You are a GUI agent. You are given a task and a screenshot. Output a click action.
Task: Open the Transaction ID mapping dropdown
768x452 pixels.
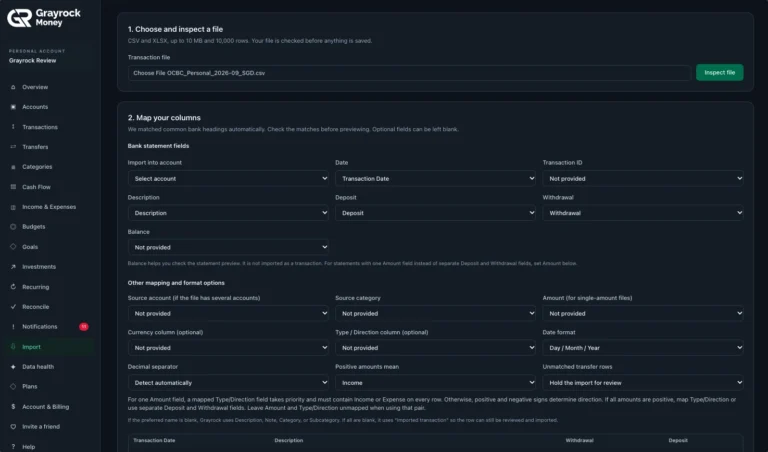coord(643,179)
